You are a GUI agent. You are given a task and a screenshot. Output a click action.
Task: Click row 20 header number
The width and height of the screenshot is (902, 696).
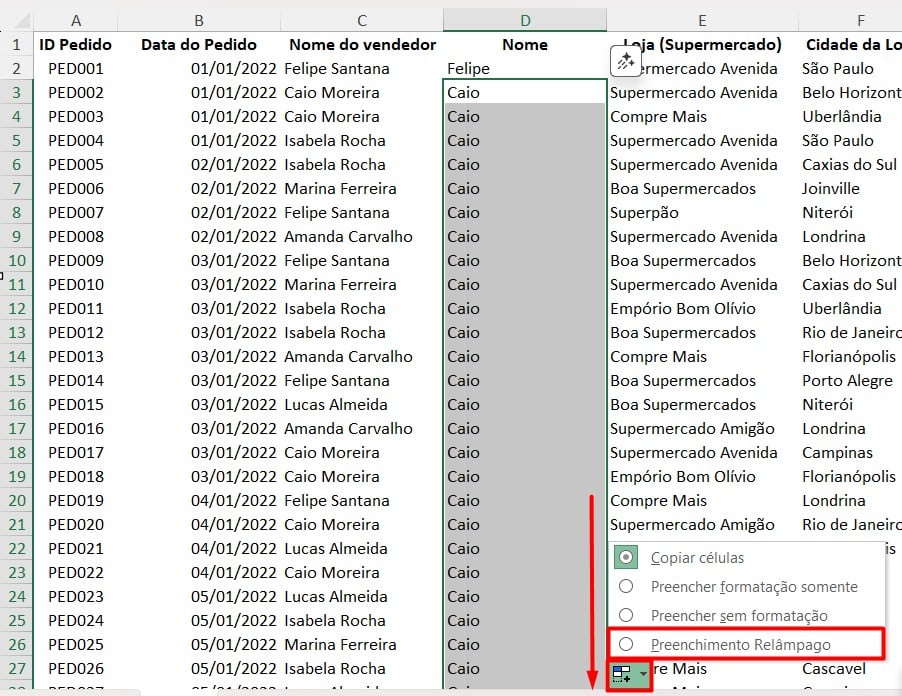click(x=16, y=500)
